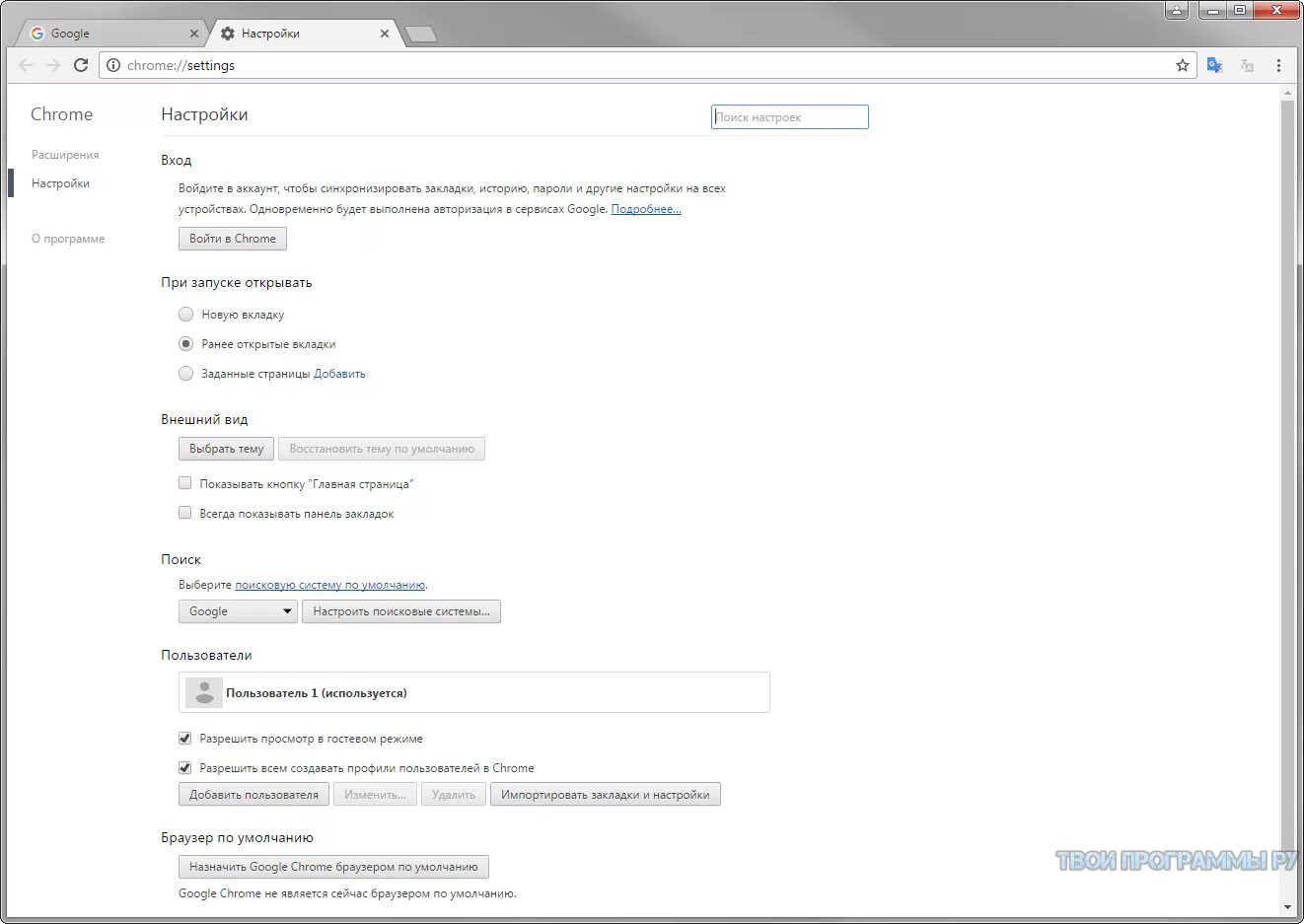Open a new tab
Screen dimensions: 1304x924
pos(421,35)
